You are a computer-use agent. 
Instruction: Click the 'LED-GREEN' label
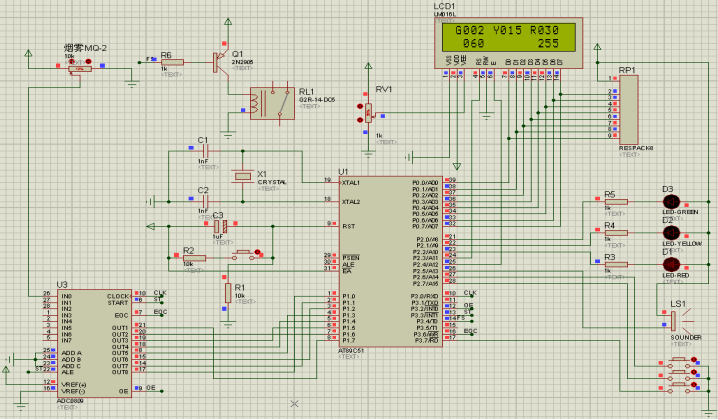click(680, 213)
